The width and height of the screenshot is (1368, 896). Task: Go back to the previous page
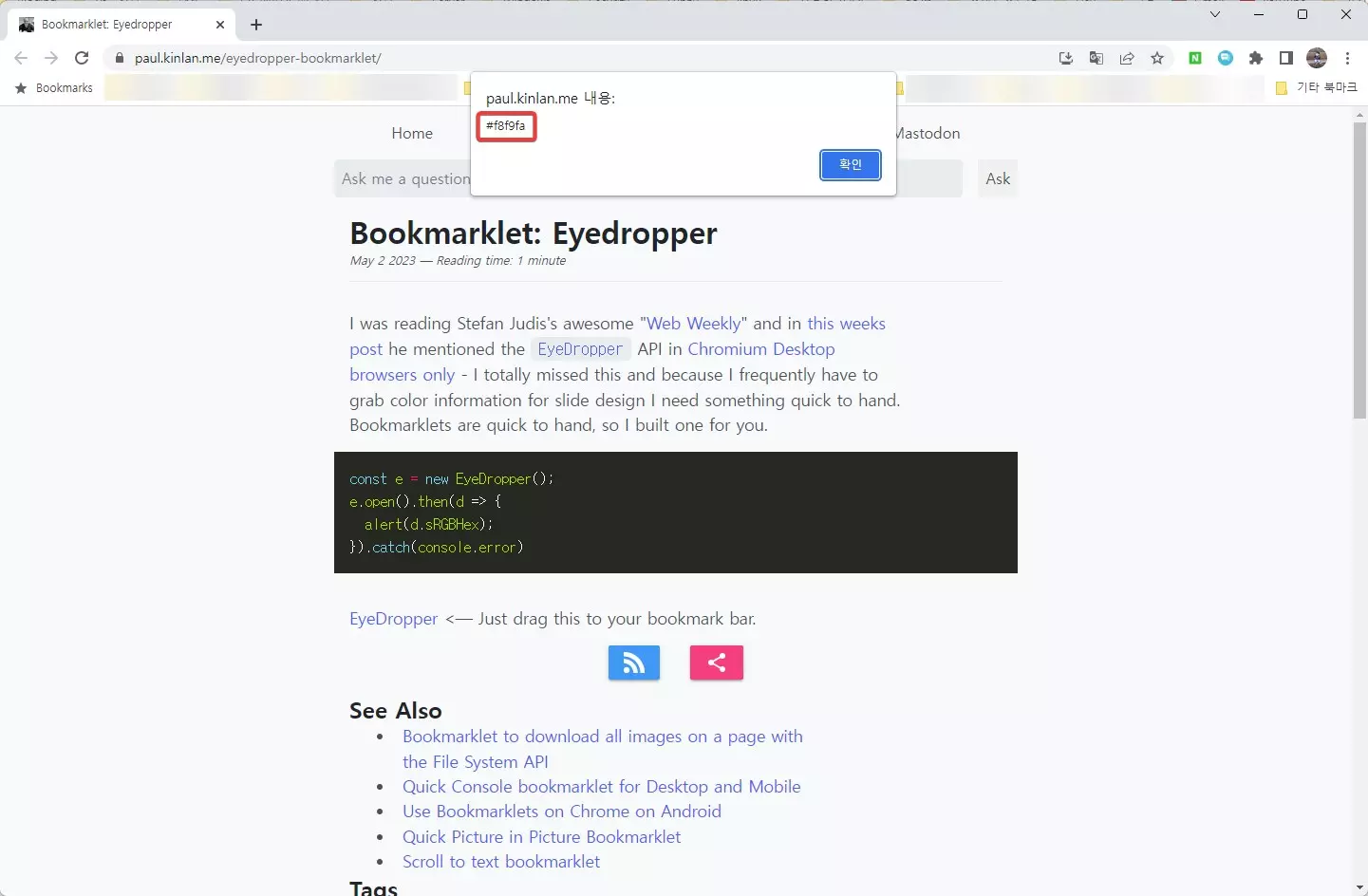click(x=21, y=58)
